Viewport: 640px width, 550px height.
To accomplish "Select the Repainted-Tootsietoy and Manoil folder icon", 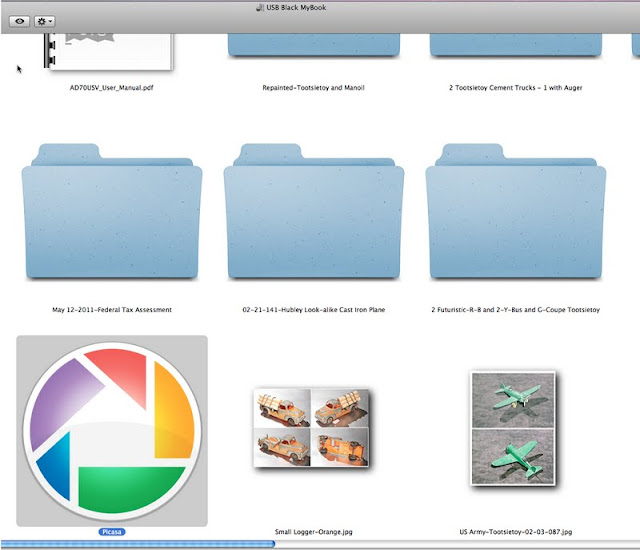I will click(x=313, y=45).
